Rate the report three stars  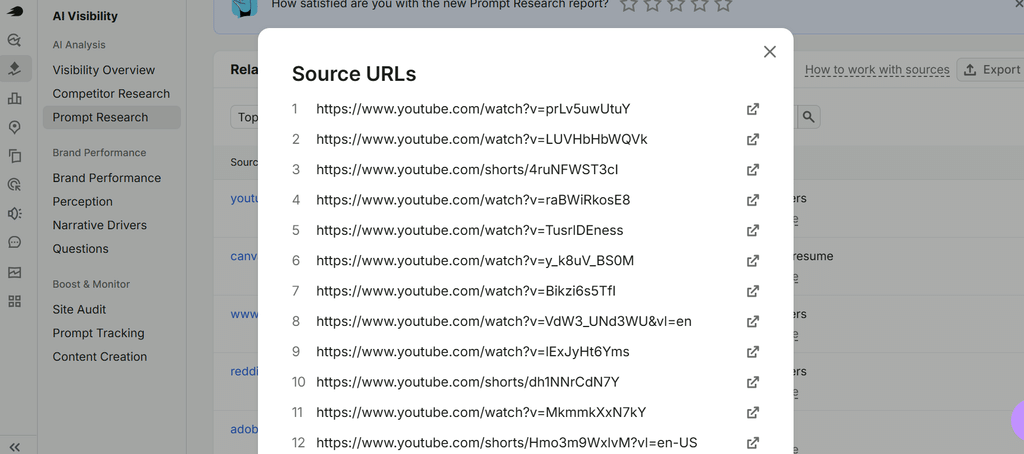coord(676,5)
